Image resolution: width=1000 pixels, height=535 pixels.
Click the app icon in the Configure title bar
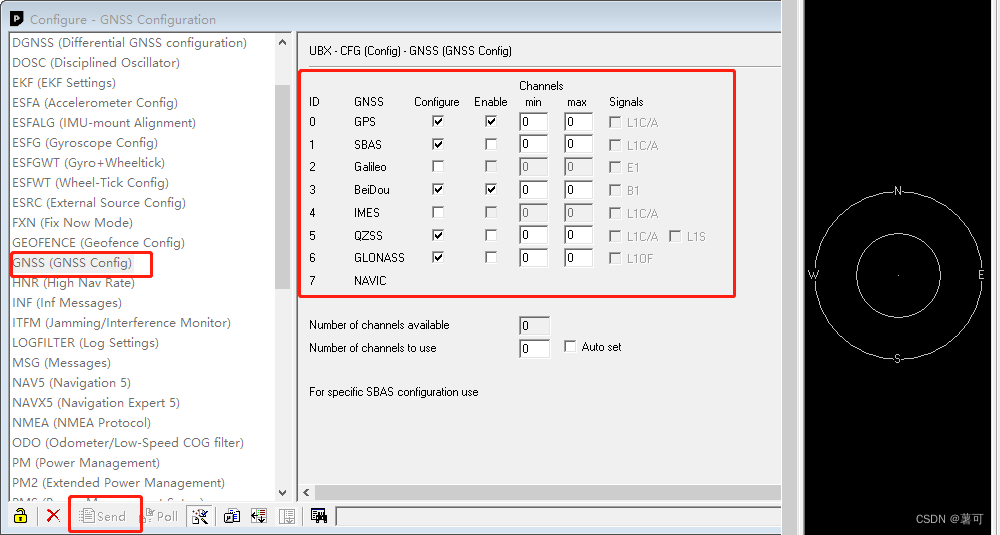pyautogui.click(x=17, y=19)
